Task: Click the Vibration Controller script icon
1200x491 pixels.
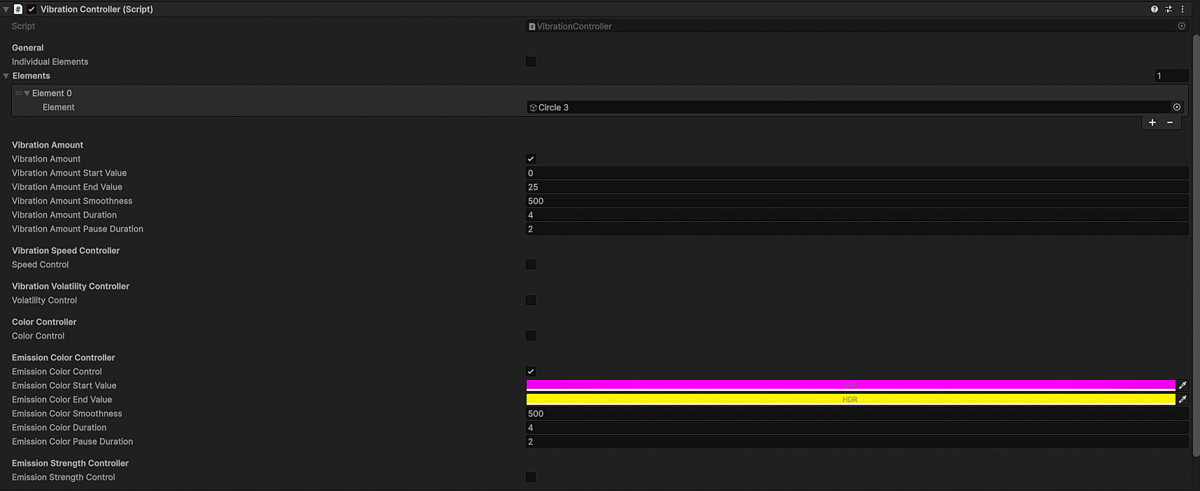Action: point(19,9)
